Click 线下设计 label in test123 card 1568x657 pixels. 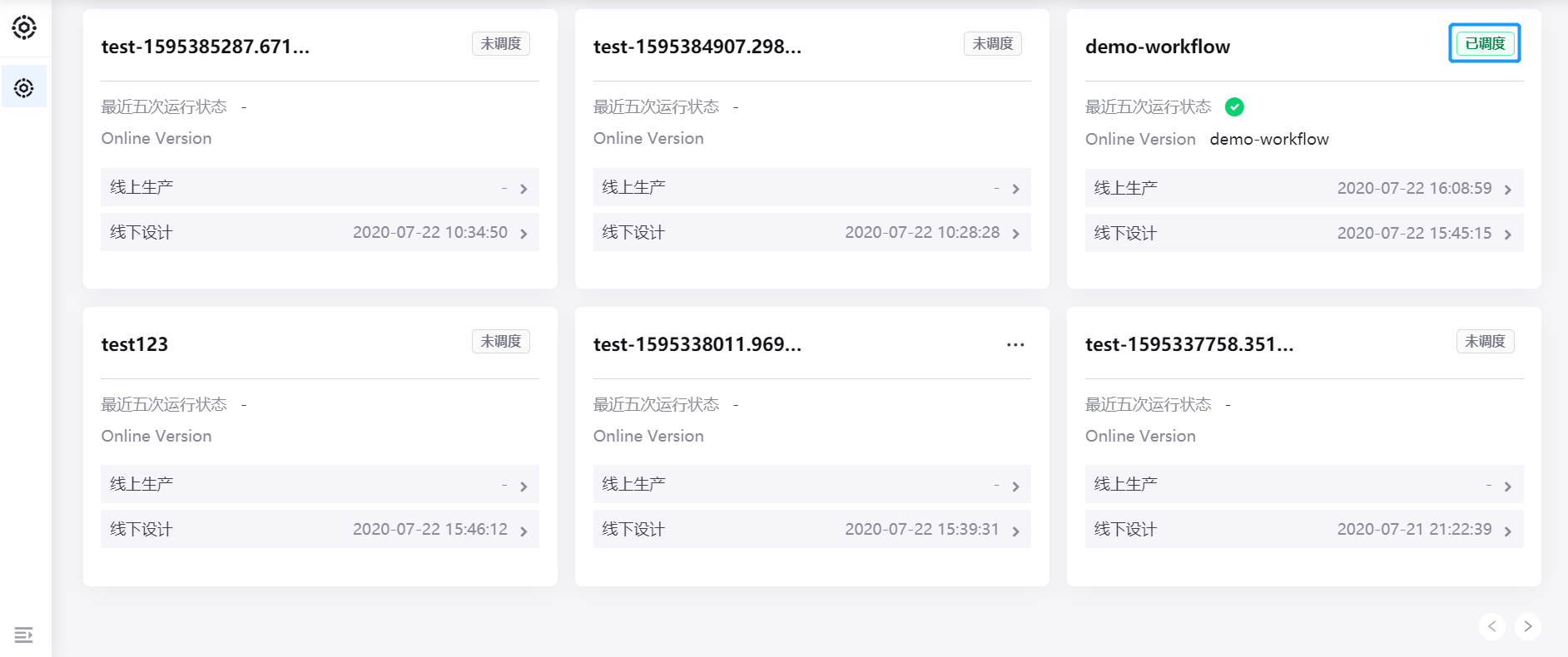[x=141, y=529]
